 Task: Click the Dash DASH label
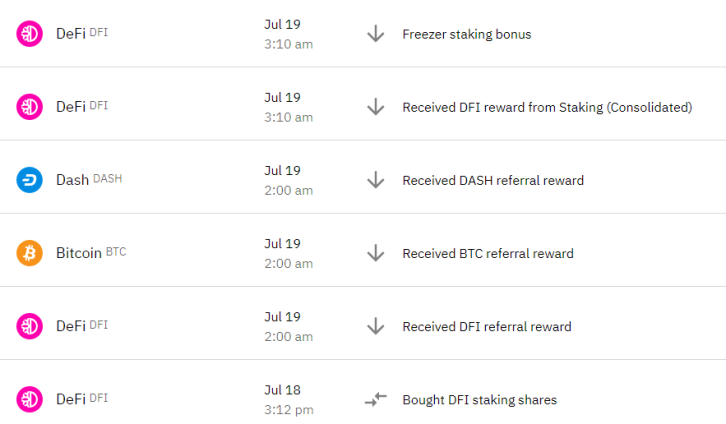pos(89,180)
